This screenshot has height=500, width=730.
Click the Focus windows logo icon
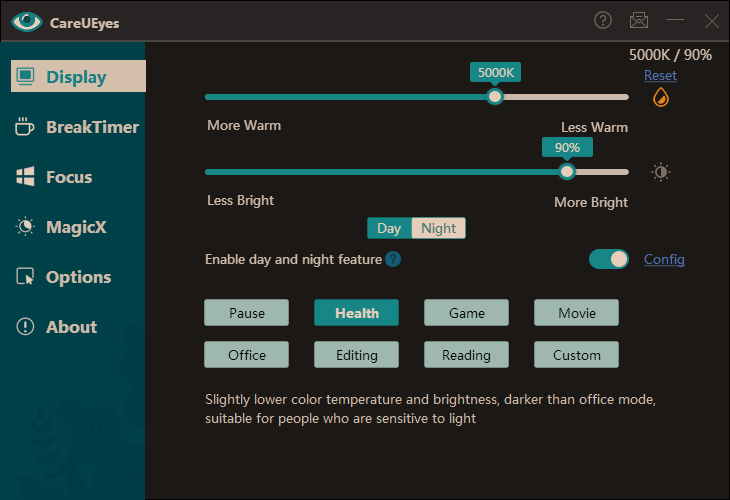(x=25, y=176)
